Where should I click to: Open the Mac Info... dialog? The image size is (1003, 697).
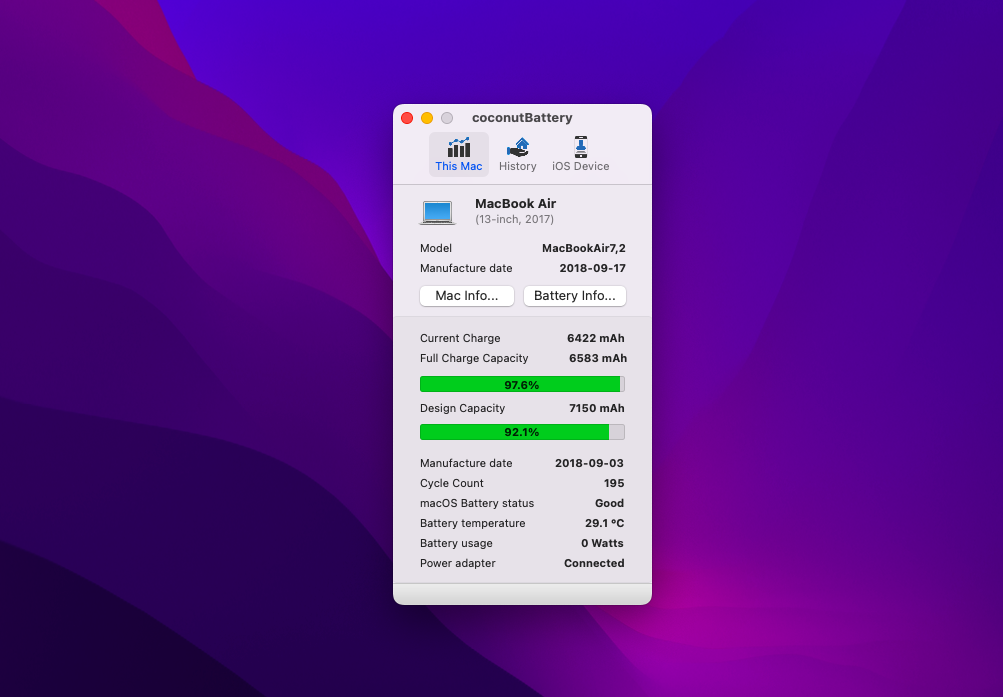coord(467,296)
